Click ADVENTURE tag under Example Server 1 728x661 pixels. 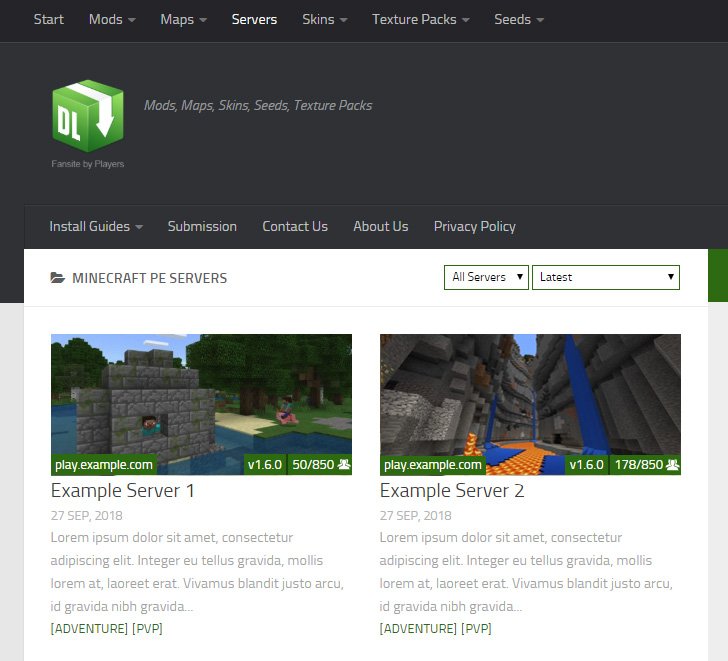(x=89, y=629)
